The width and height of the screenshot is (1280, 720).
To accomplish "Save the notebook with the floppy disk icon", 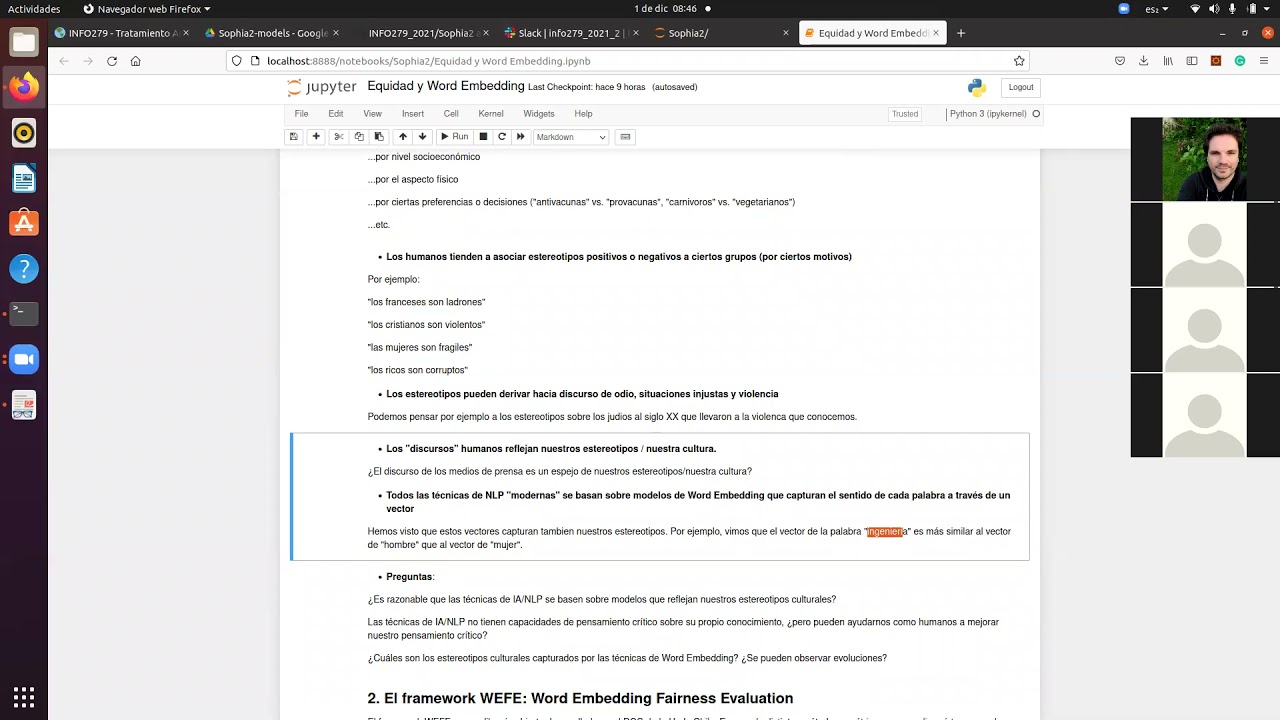I will point(293,137).
